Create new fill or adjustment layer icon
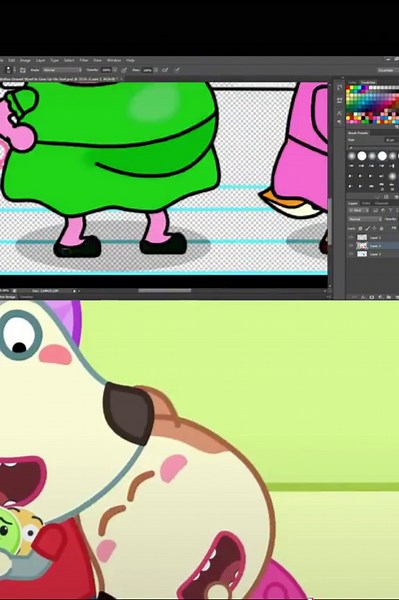The height and width of the screenshot is (600, 399). tap(381, 297)
